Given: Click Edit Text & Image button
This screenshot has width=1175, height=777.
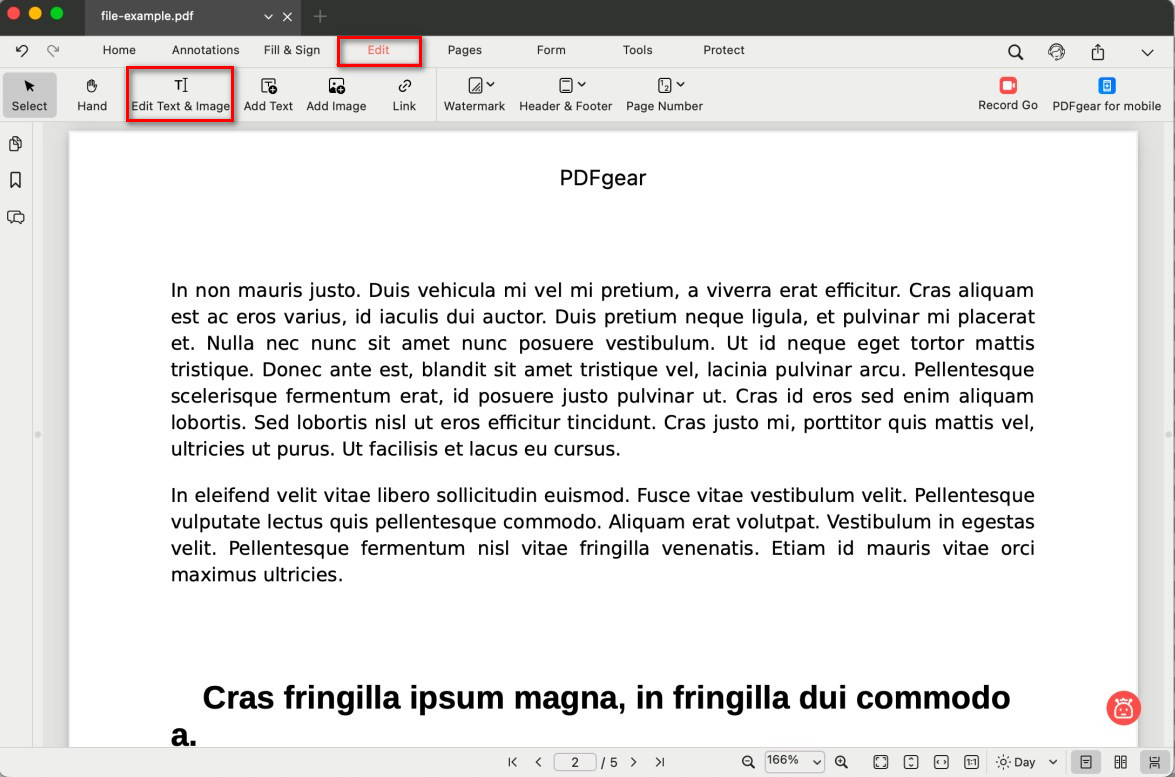Looking at the screenshot, I should (x=180, y=94).
